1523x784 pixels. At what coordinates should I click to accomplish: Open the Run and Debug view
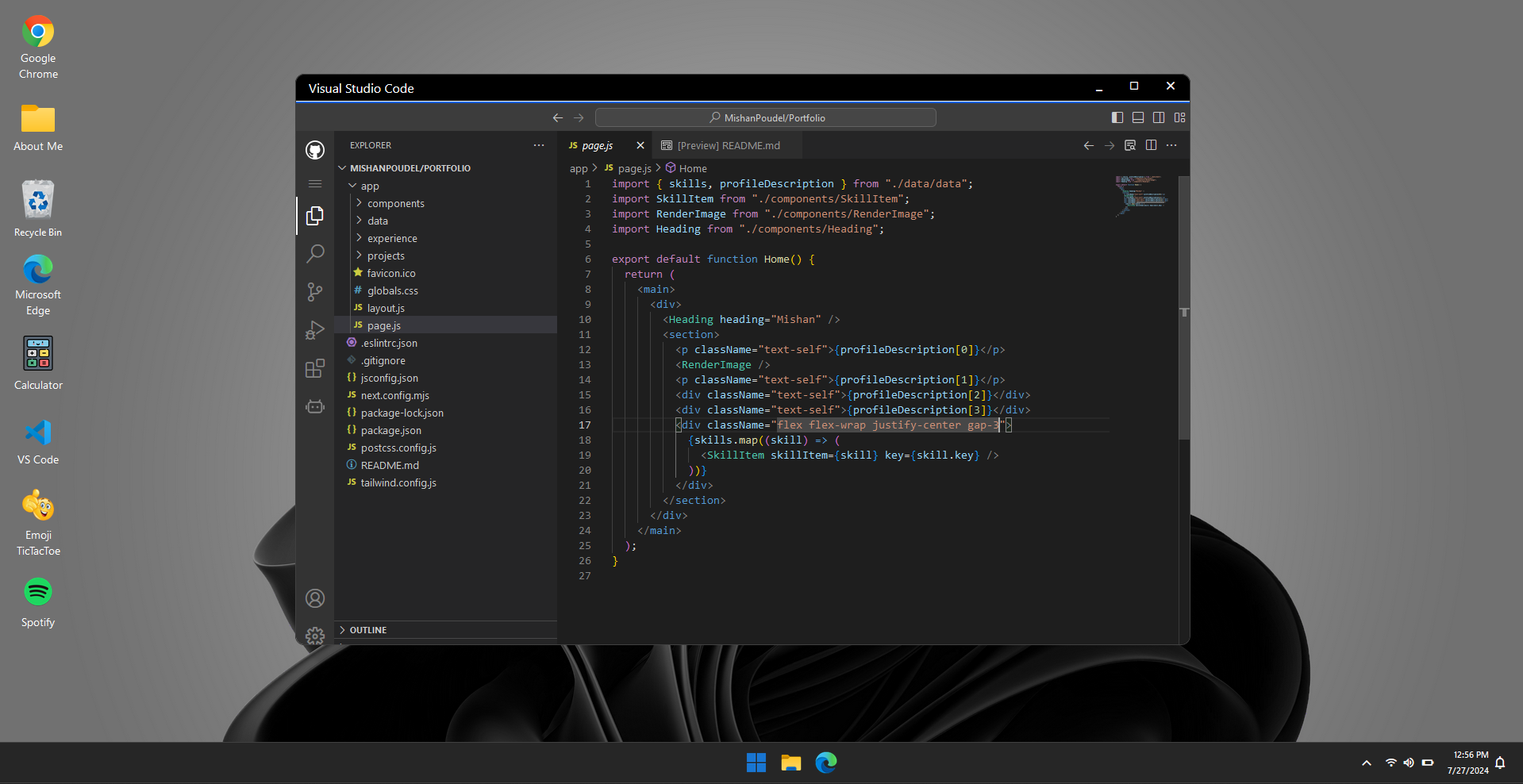315,330
